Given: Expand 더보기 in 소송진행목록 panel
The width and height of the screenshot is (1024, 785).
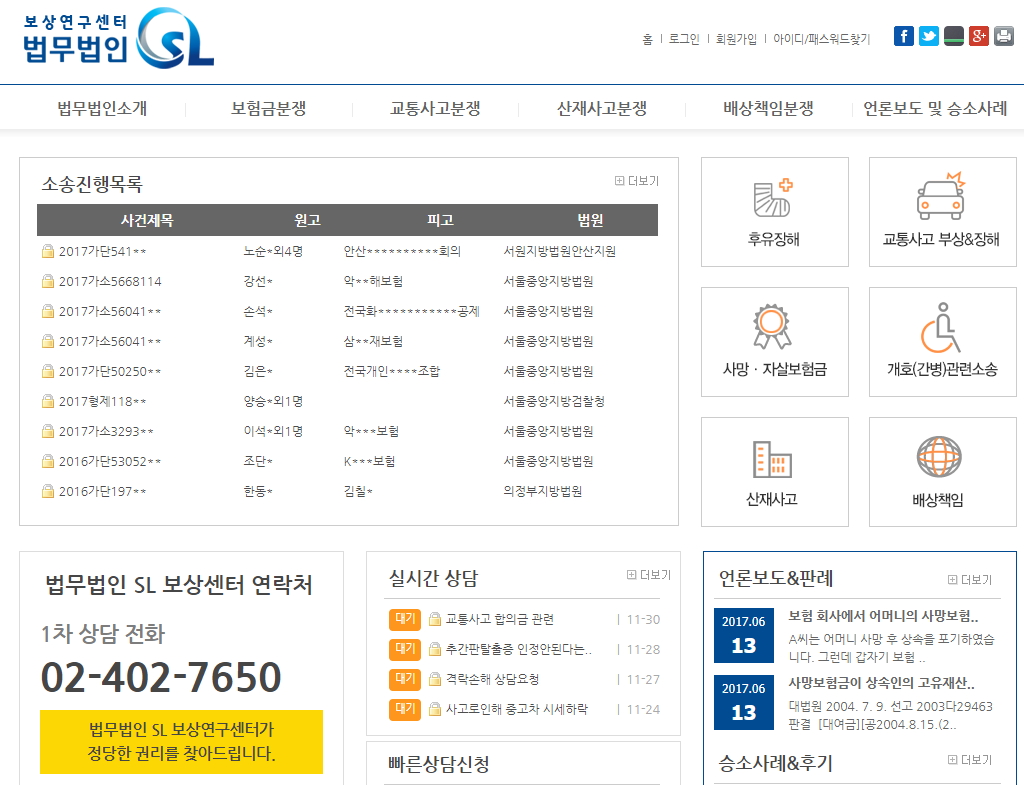Looking at the screenshot, I should coord(637,181).
